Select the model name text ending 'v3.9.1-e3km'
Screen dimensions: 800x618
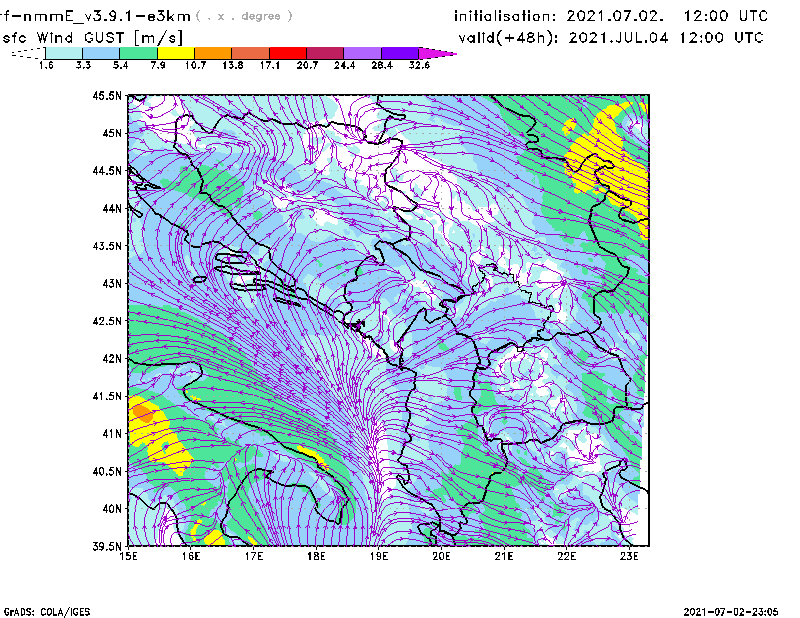pyautogui.click(x=95, y=16)
